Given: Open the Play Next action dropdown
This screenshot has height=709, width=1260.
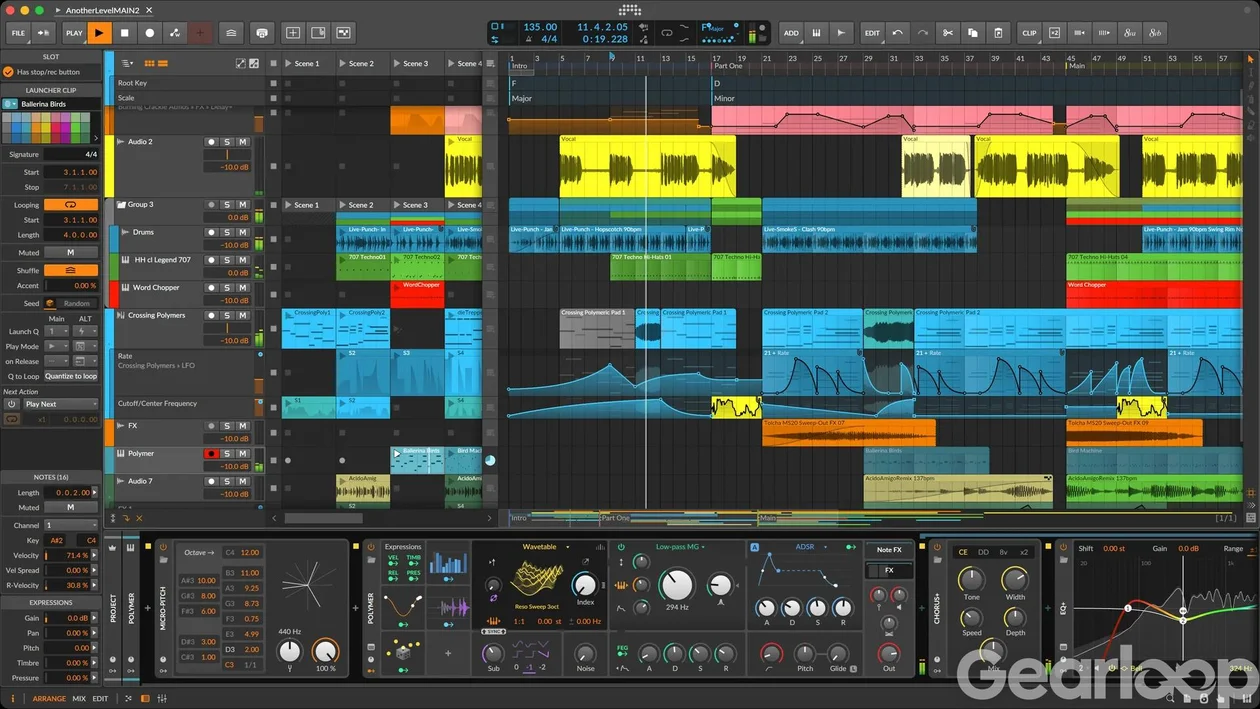Looking at the screenshot, I should (x=60, y=404).
